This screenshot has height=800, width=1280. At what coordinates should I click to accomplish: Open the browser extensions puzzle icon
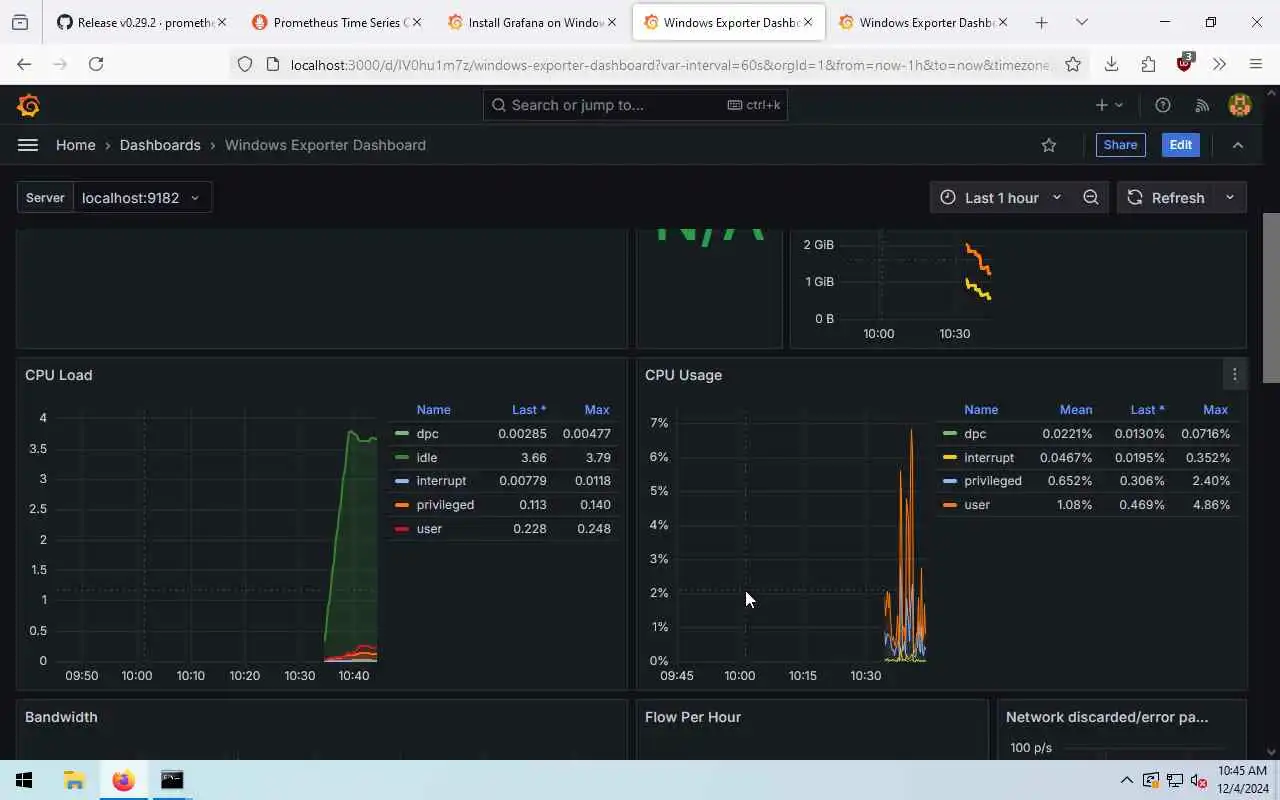(1148, 64)
